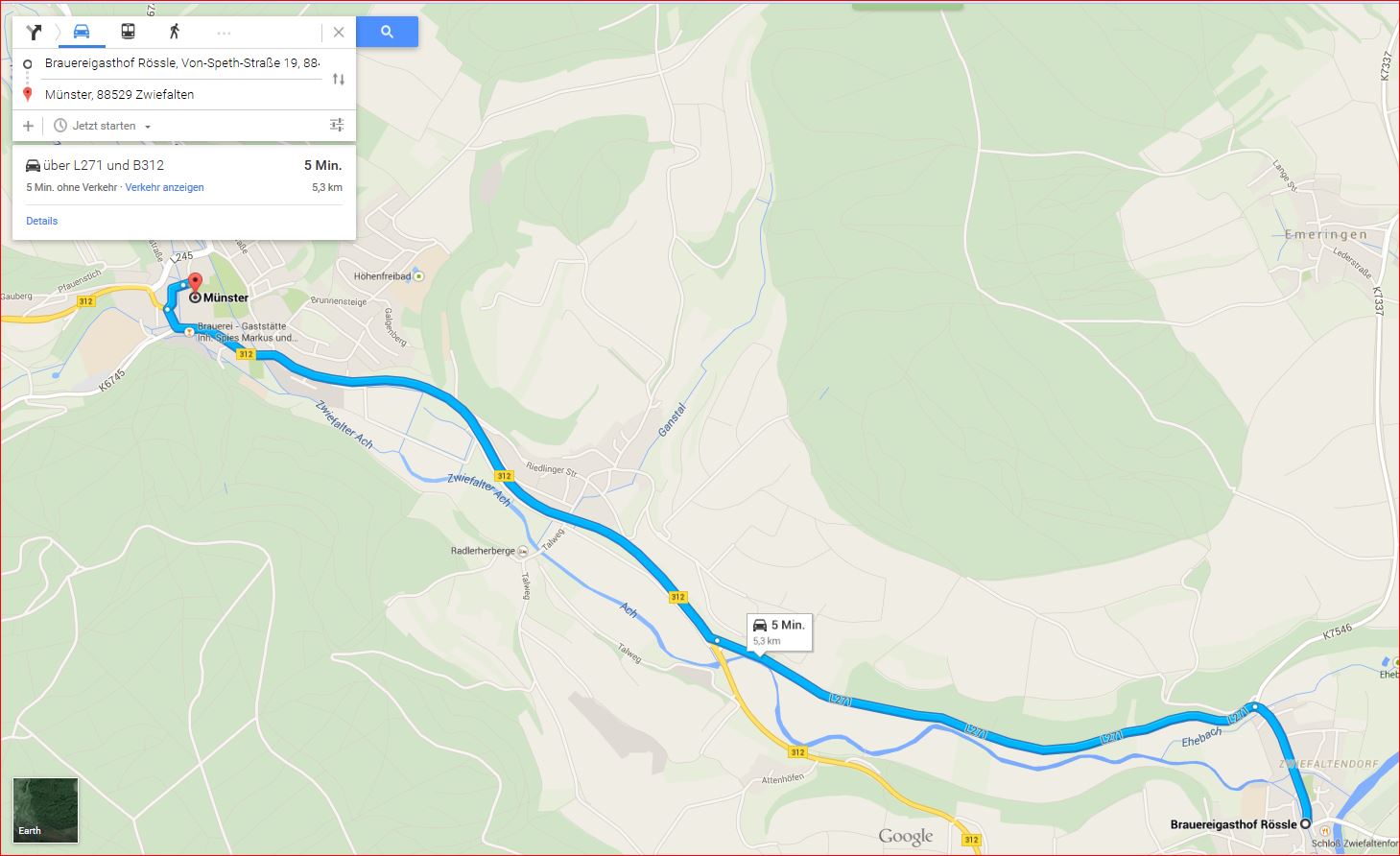This screenshot has height=856, width=1400.
Task: Edit Brauereigasthof Rössle start field
Action: pos(182,63)
